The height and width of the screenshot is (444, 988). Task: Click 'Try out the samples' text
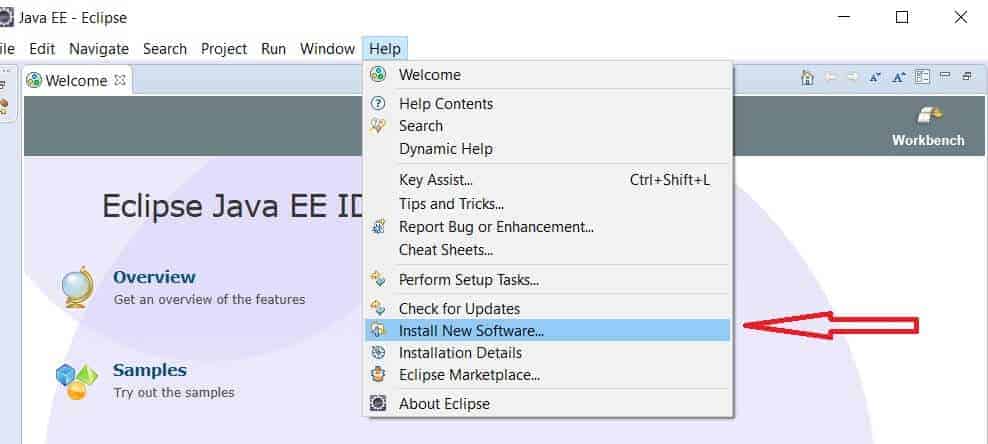(x=174, y=392)
